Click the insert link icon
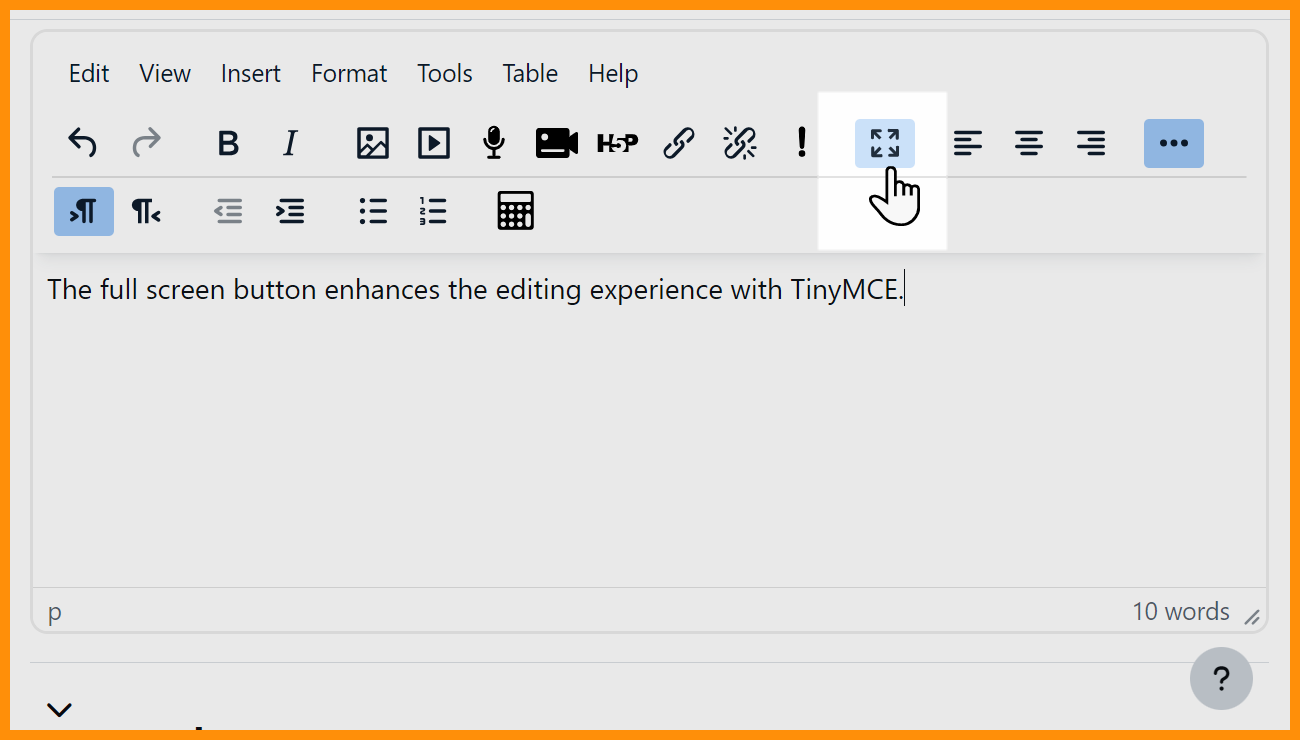1300x740 pixels. [x=679, y=143]
